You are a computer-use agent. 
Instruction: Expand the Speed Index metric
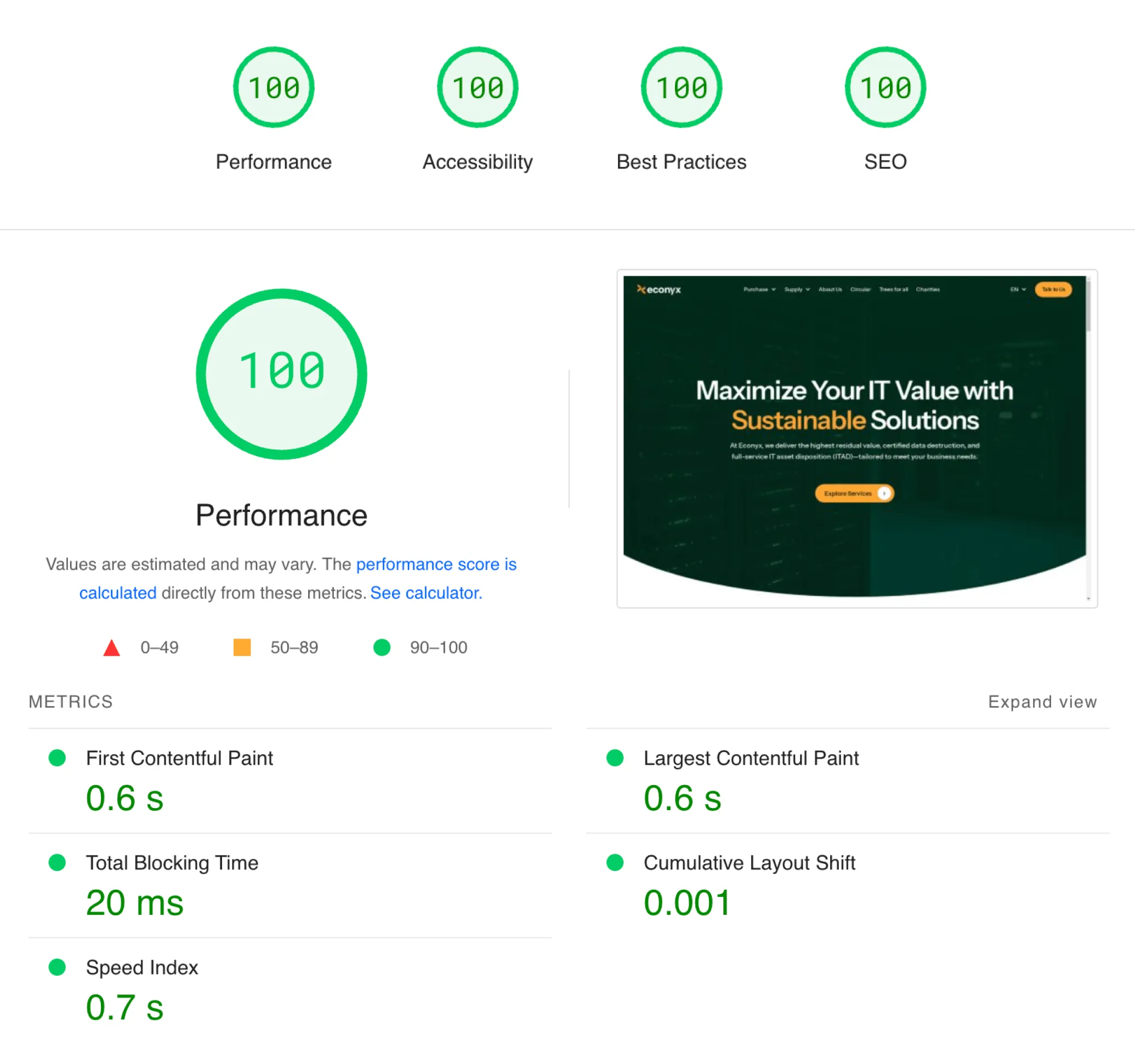141,968
